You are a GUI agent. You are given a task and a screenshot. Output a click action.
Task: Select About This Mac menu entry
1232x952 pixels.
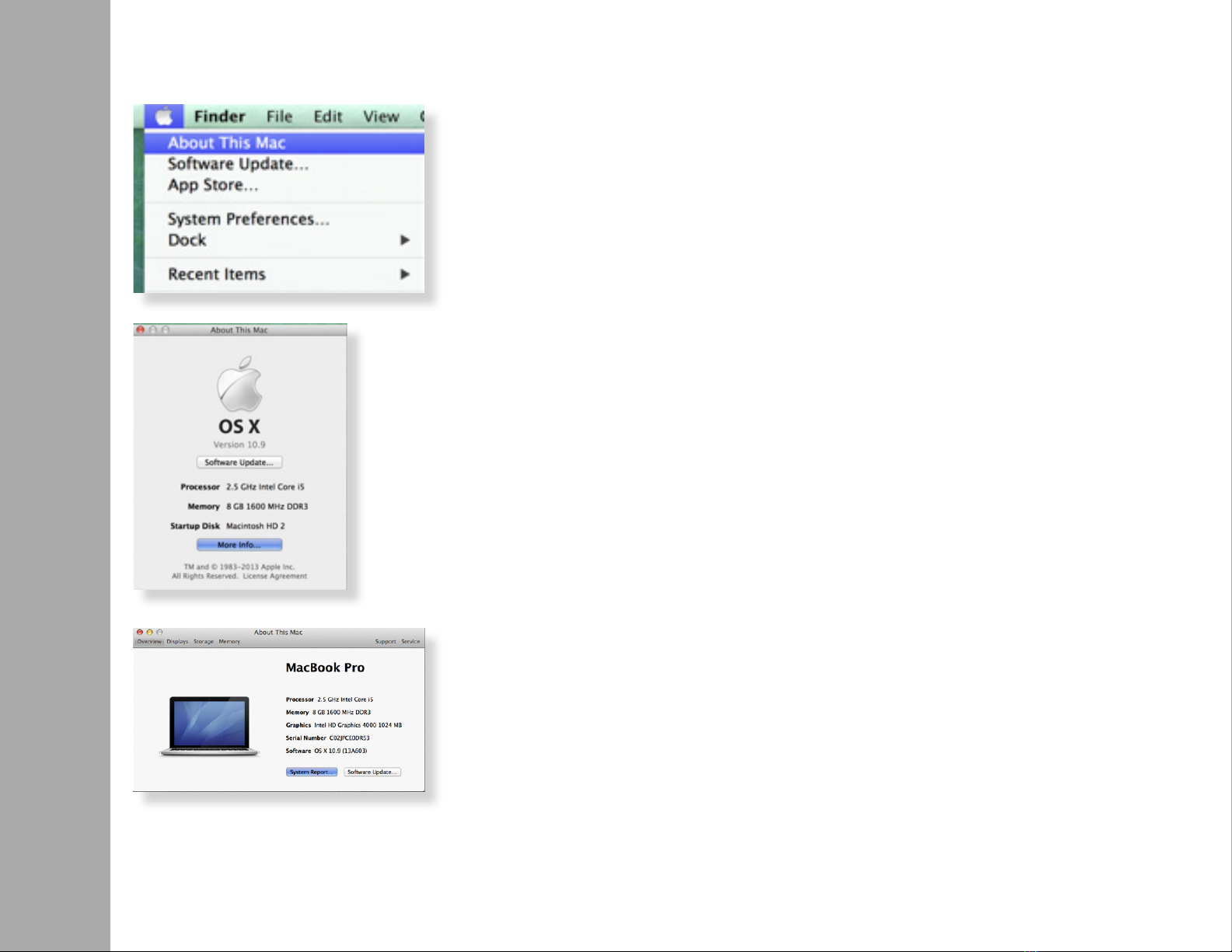pyautogui.click(x=227, y=143)
